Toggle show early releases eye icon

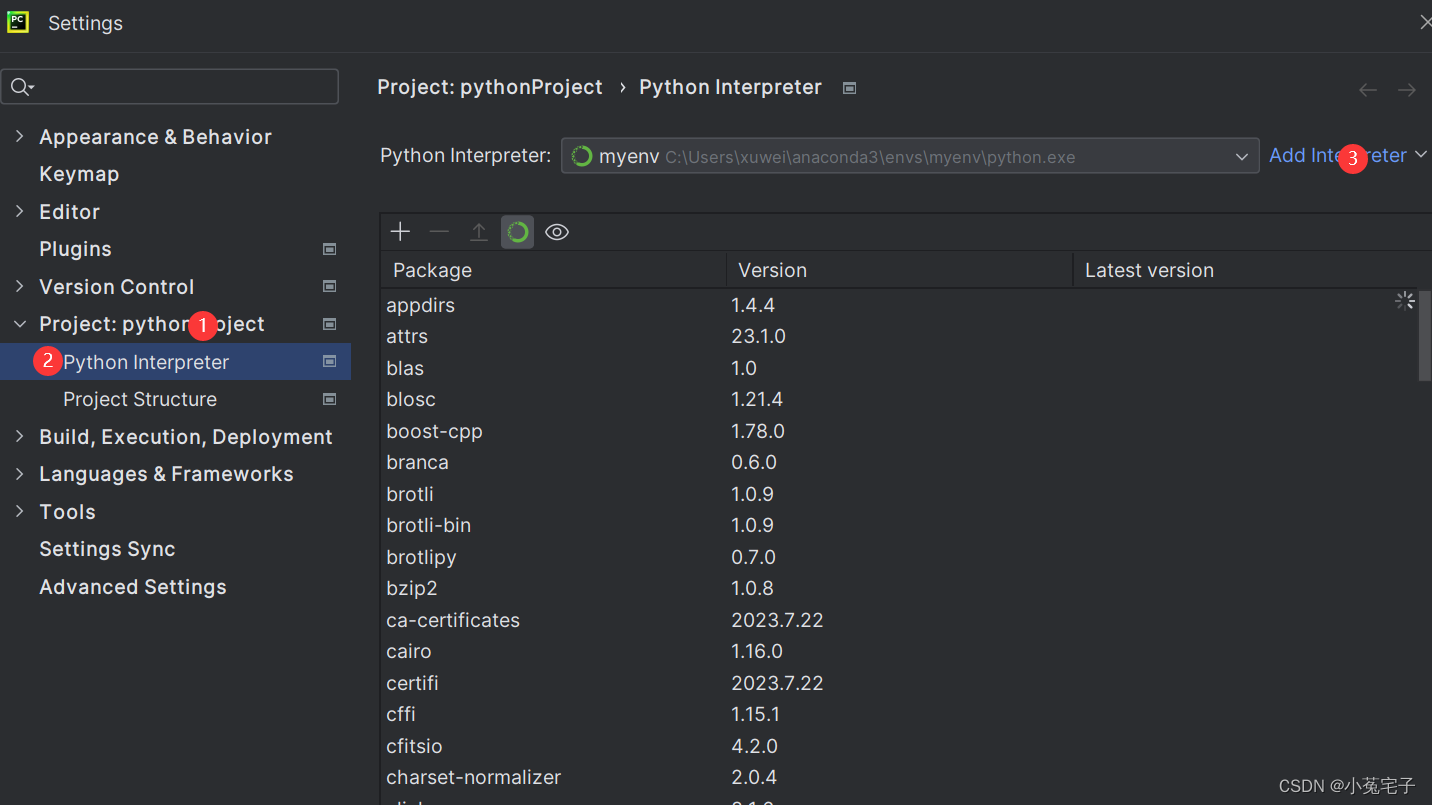pyautogui.click(x=557, y=232)
